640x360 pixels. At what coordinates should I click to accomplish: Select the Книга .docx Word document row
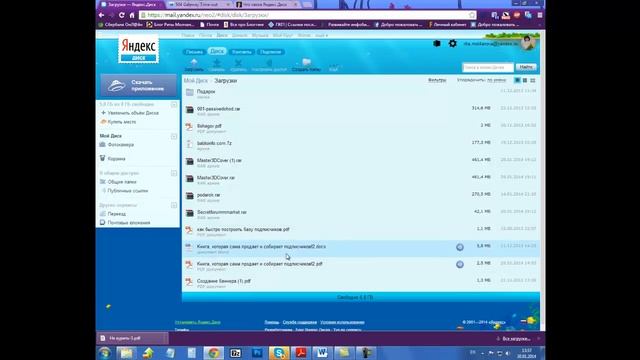point(361,249)
